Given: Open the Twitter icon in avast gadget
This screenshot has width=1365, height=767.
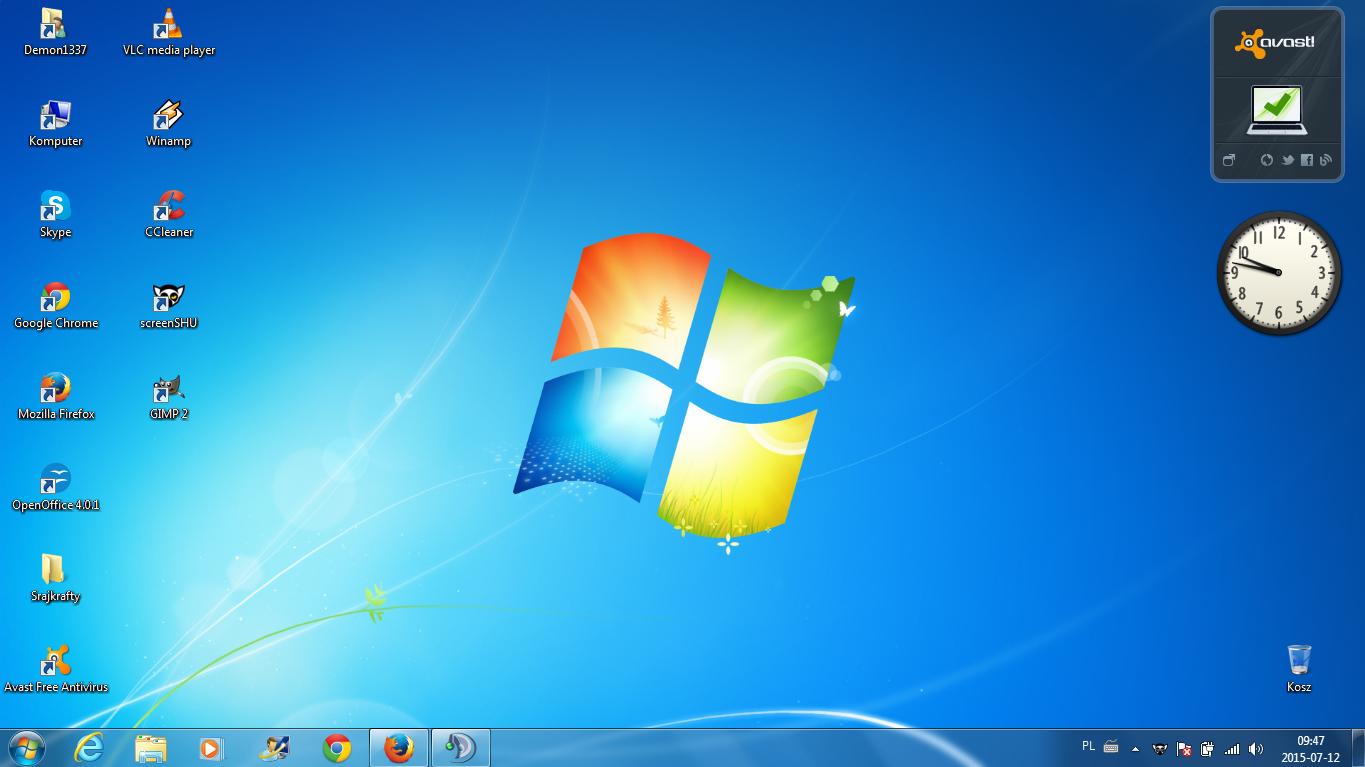Looking at the screenshot, I should point(1287,160).
